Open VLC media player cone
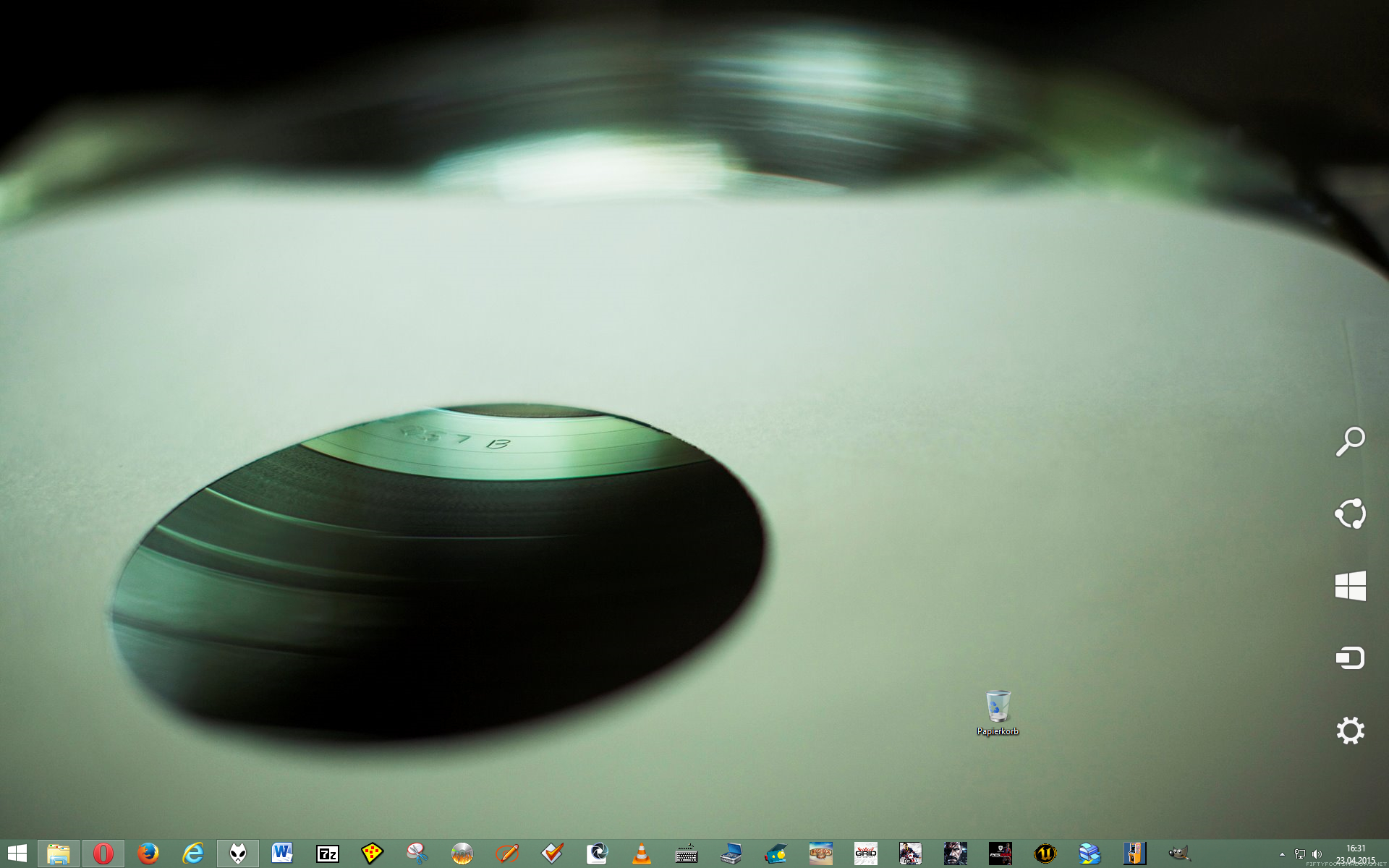 coord(642,854)
